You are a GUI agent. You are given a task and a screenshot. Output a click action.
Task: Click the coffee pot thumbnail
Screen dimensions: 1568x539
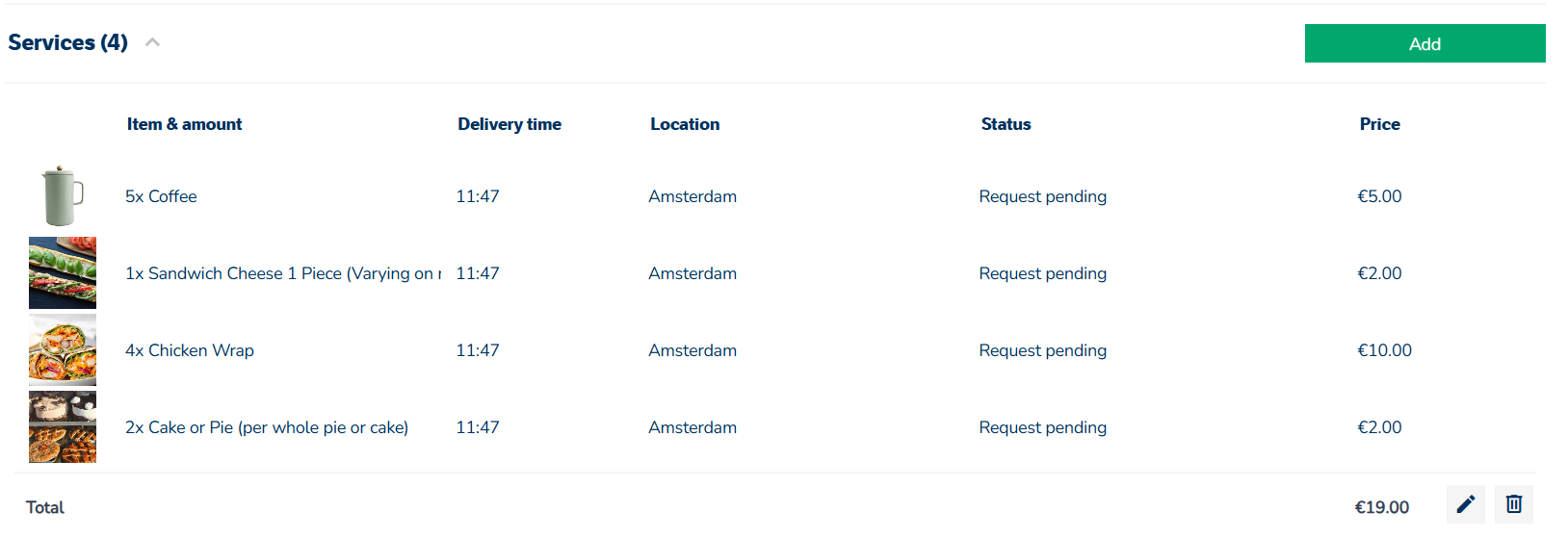pyautogui.click(x=63, y=195)
